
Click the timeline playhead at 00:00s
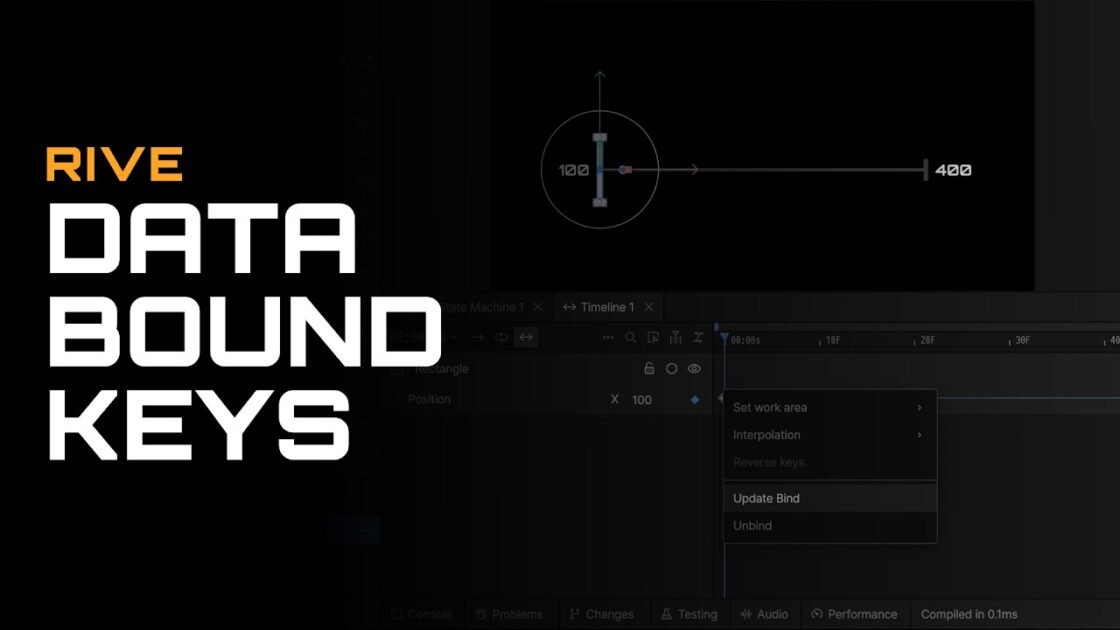[724, 338]
